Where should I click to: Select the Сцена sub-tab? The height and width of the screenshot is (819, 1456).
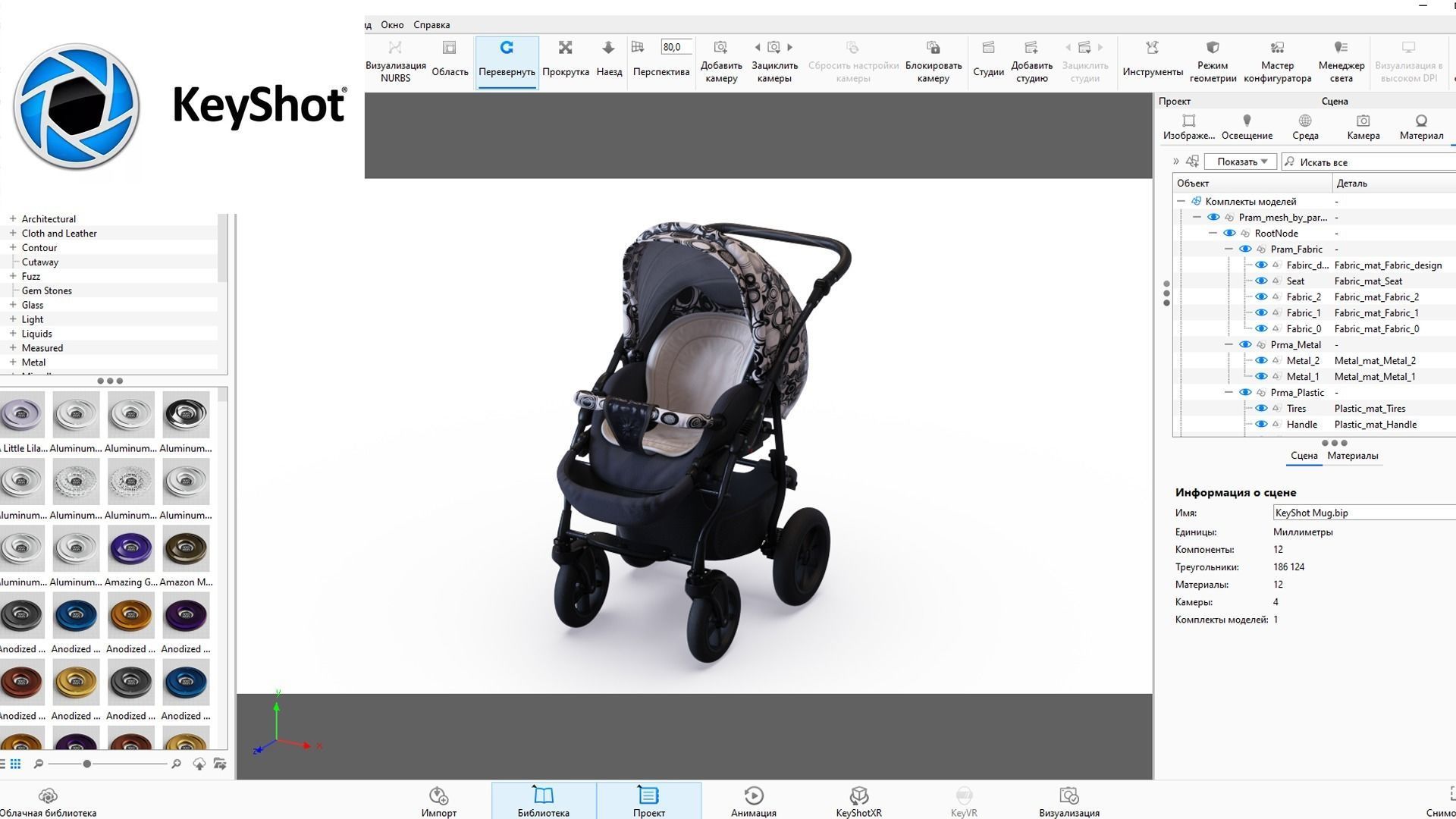[1304, 456]
